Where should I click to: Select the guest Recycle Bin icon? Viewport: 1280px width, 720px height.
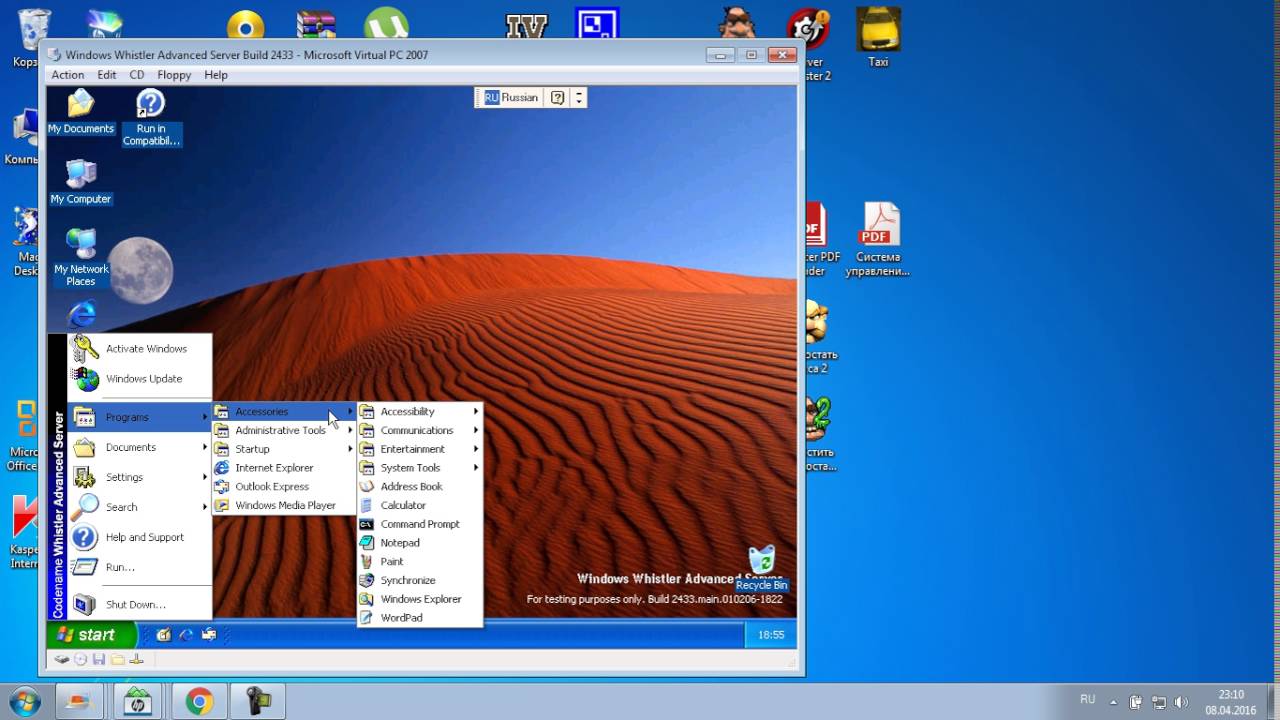tap(762, 569)
